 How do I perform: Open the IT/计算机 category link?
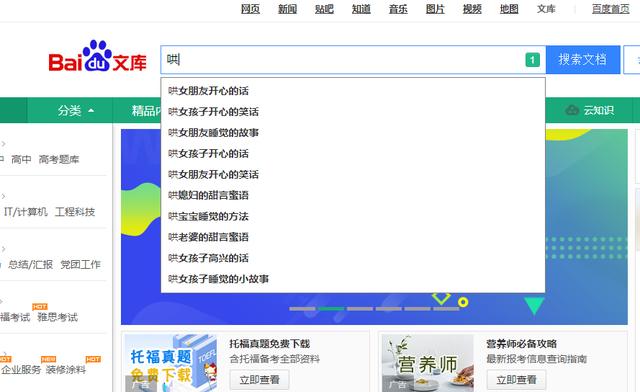tap(26, 212)
